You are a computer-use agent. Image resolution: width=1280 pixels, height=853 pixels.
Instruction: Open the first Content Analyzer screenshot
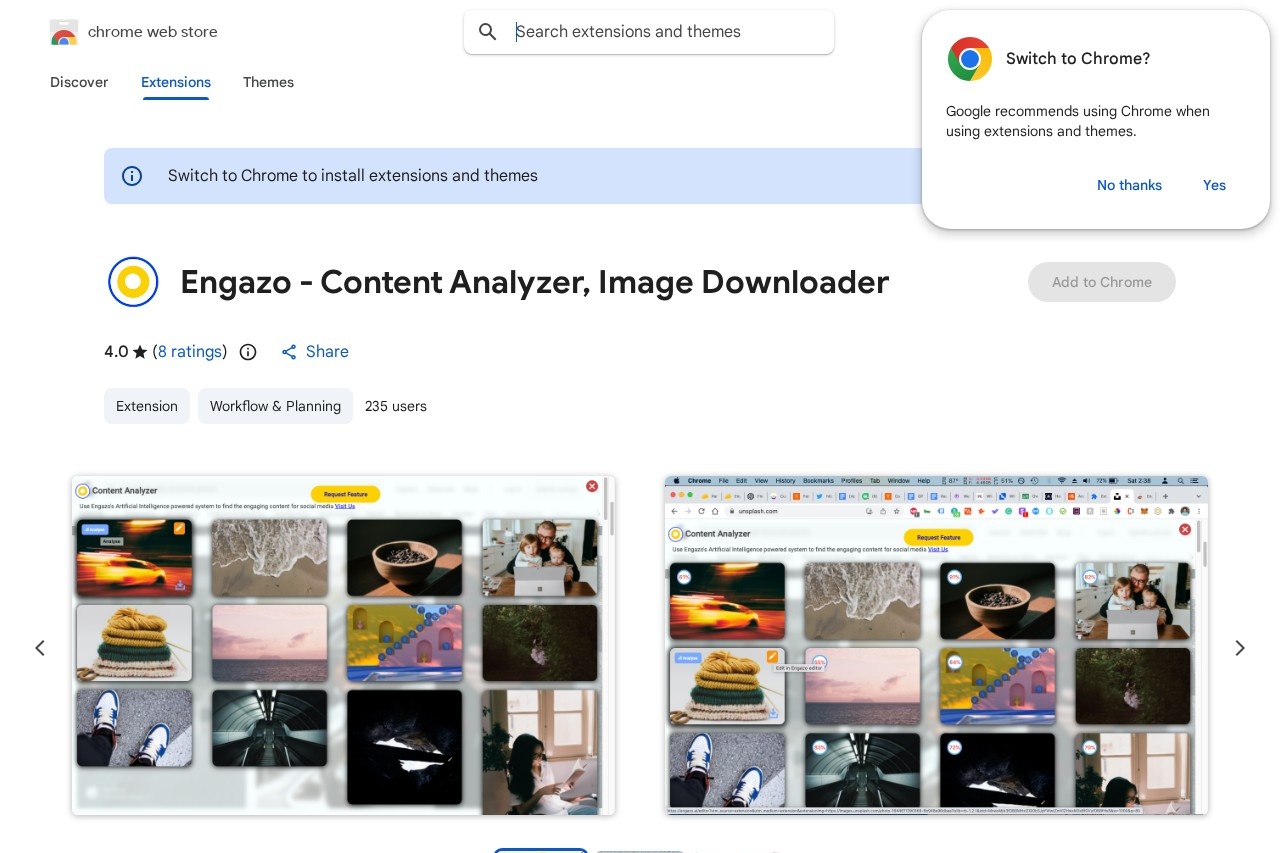[343, 645]
